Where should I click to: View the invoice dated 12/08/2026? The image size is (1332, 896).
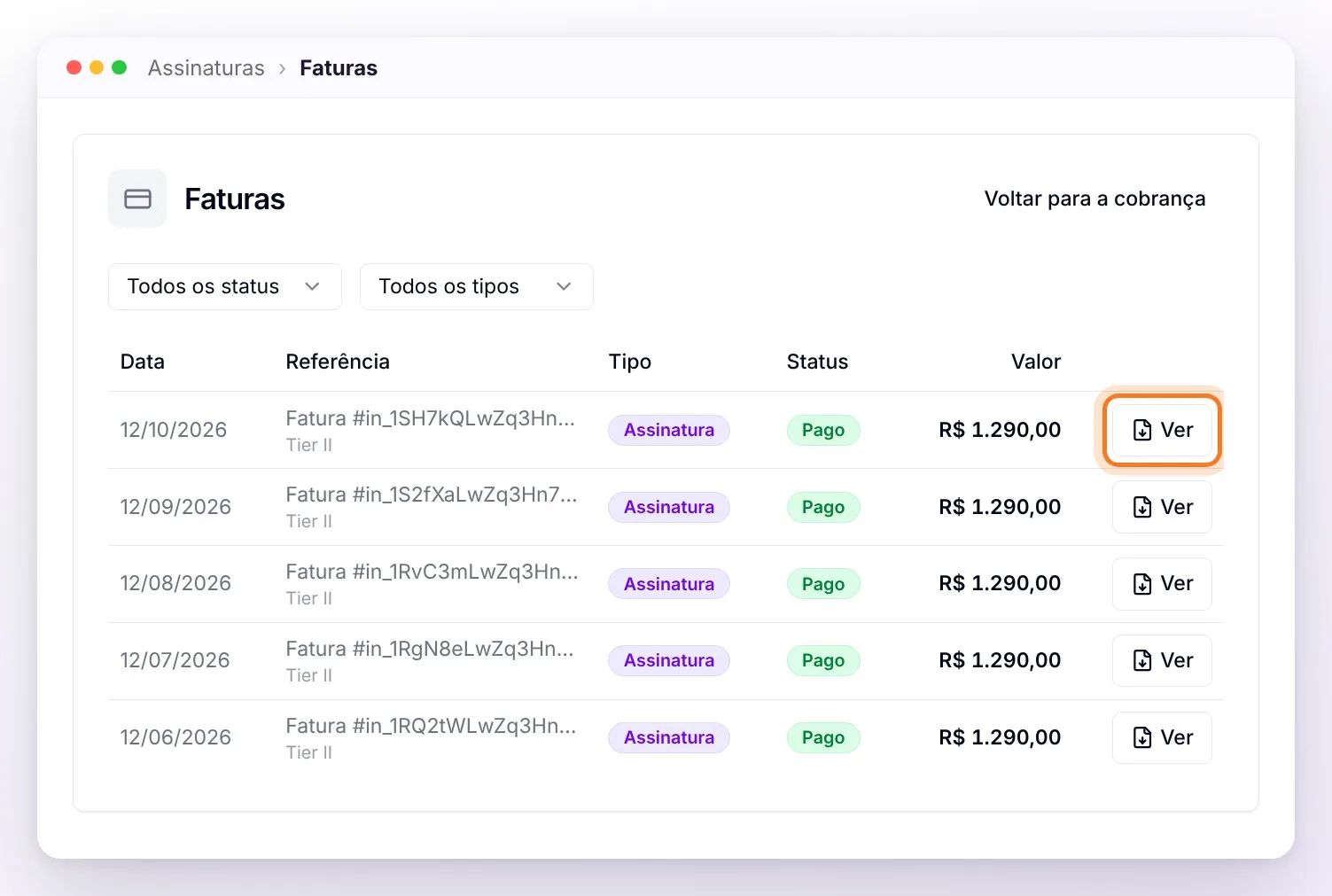pyautogui.click(x=1162, y=583)
